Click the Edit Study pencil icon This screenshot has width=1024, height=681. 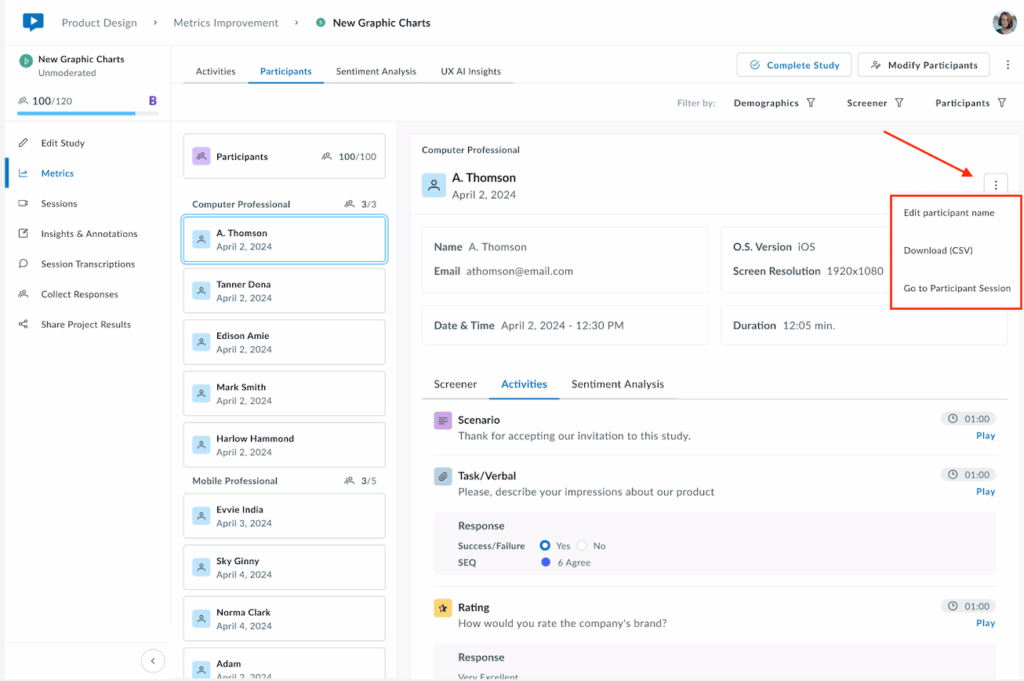[23, 143]
